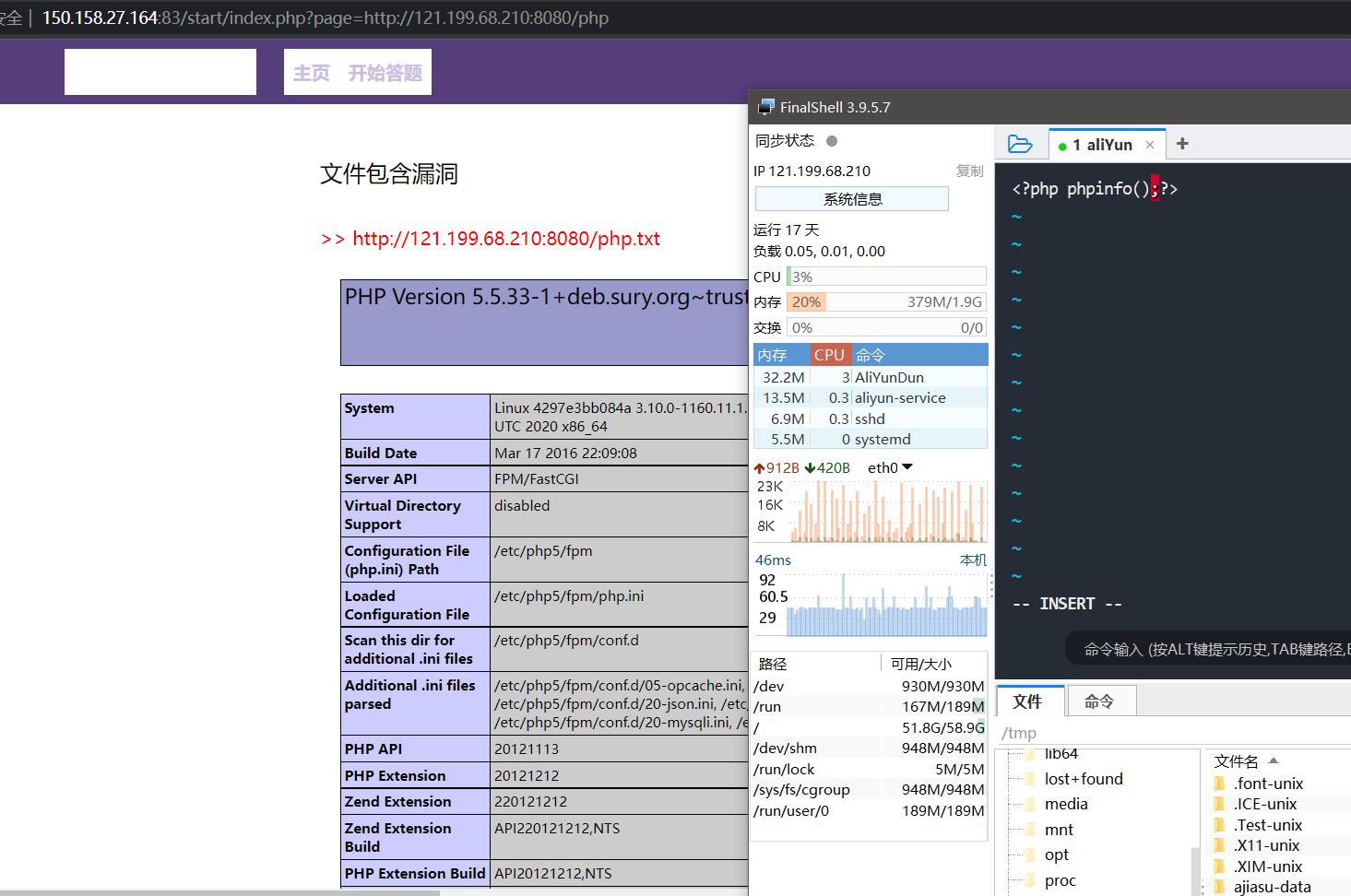Sort file list by 文件名 header
Image resolution: width=1351 pixels, height=896 pixels.
[1237, 761]
